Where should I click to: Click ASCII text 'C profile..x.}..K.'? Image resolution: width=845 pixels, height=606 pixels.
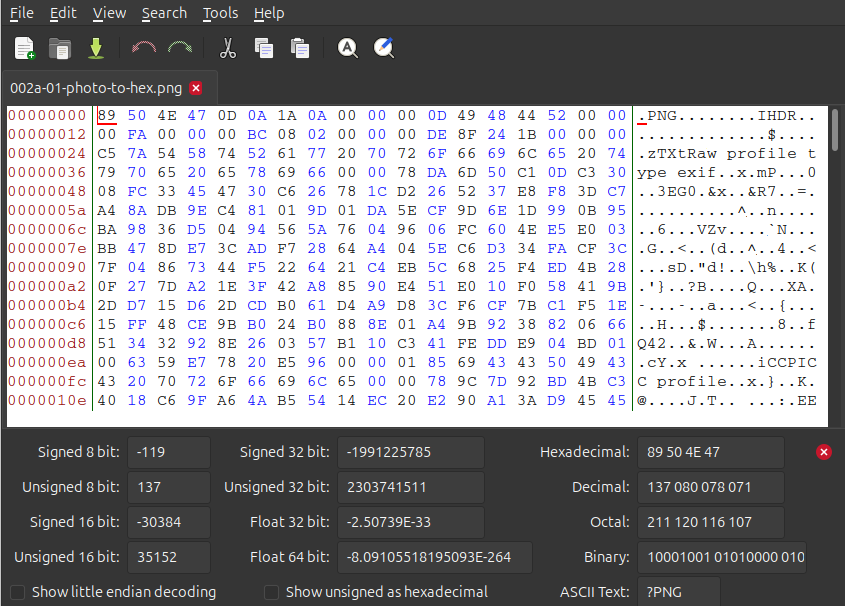[x=726, y=381]
